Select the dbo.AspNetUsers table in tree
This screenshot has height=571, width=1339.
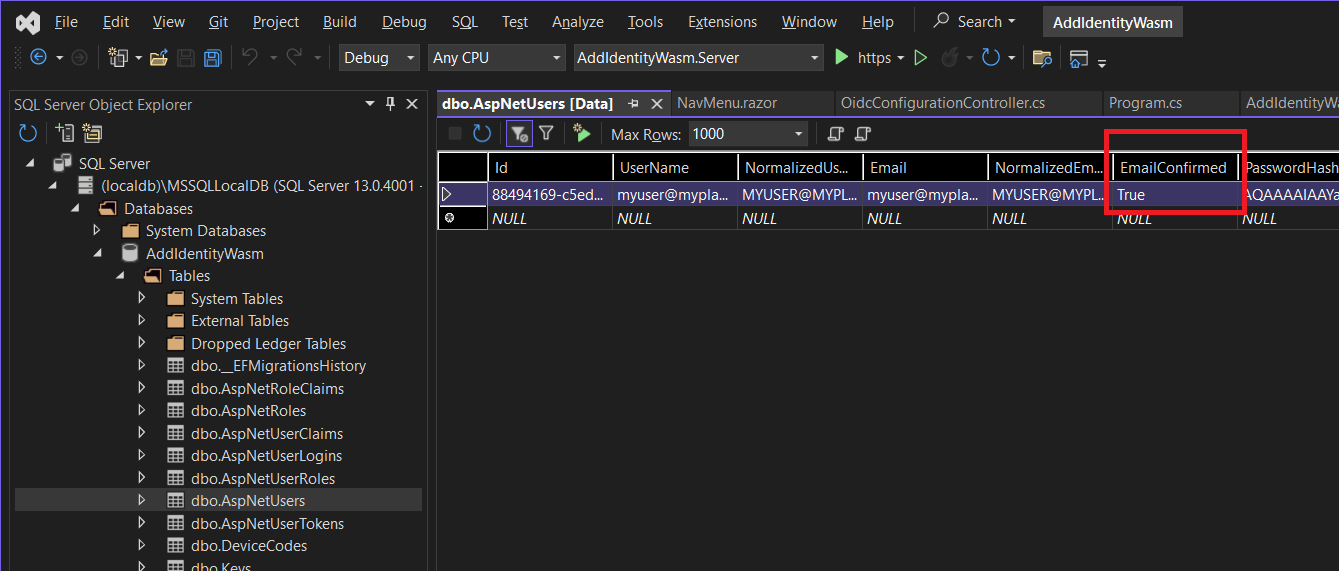click(x=248, y=500)
